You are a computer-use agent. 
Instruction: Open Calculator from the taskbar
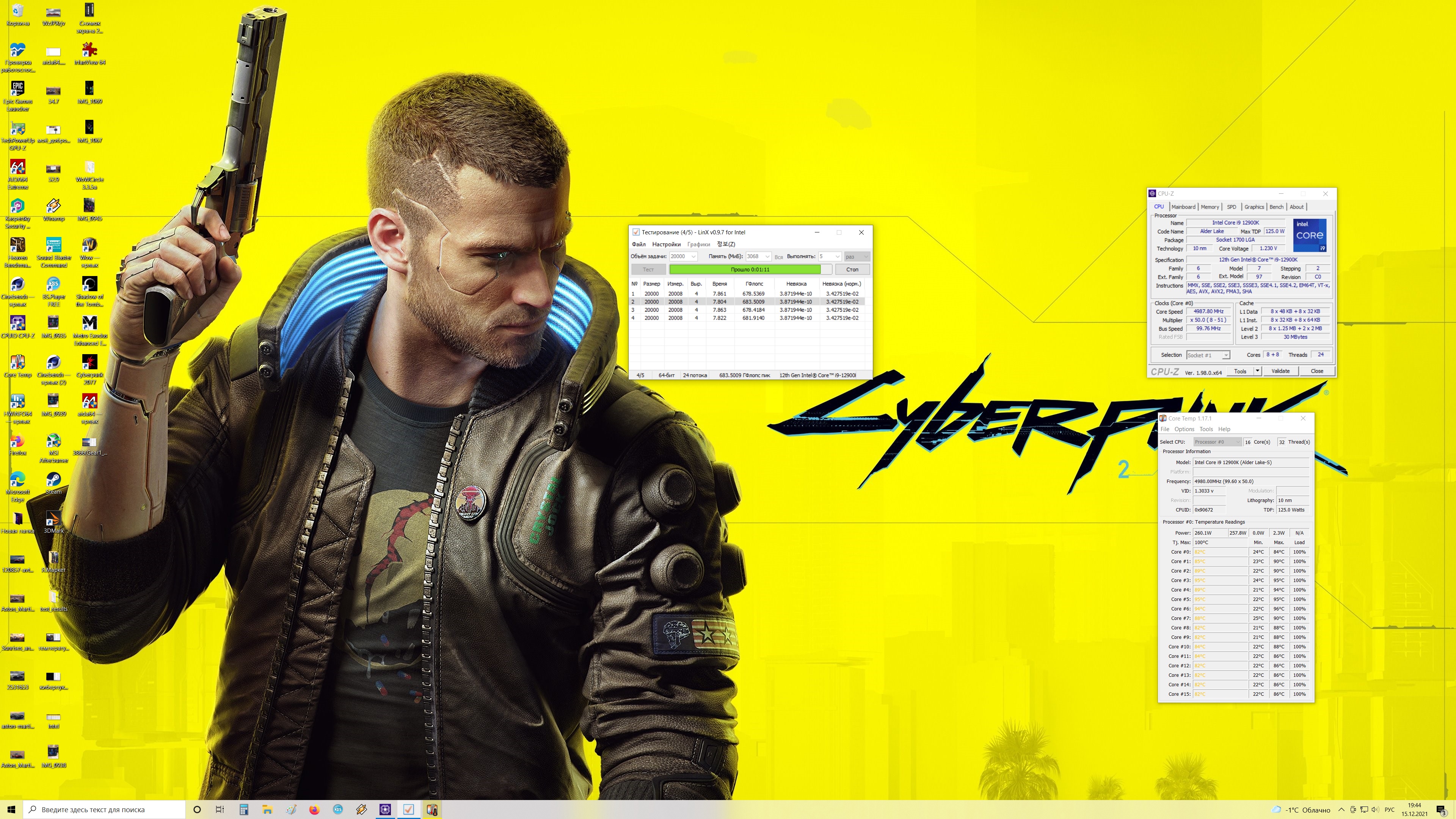pos(243,810)
